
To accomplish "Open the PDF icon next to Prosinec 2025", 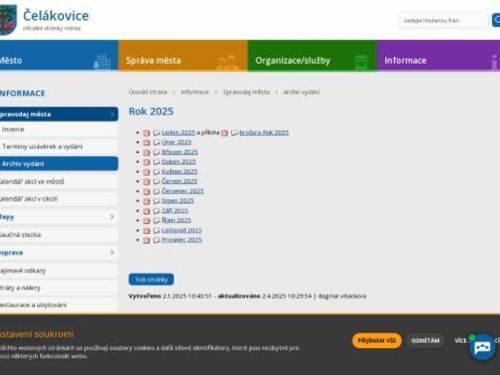I will pos(147,240).
